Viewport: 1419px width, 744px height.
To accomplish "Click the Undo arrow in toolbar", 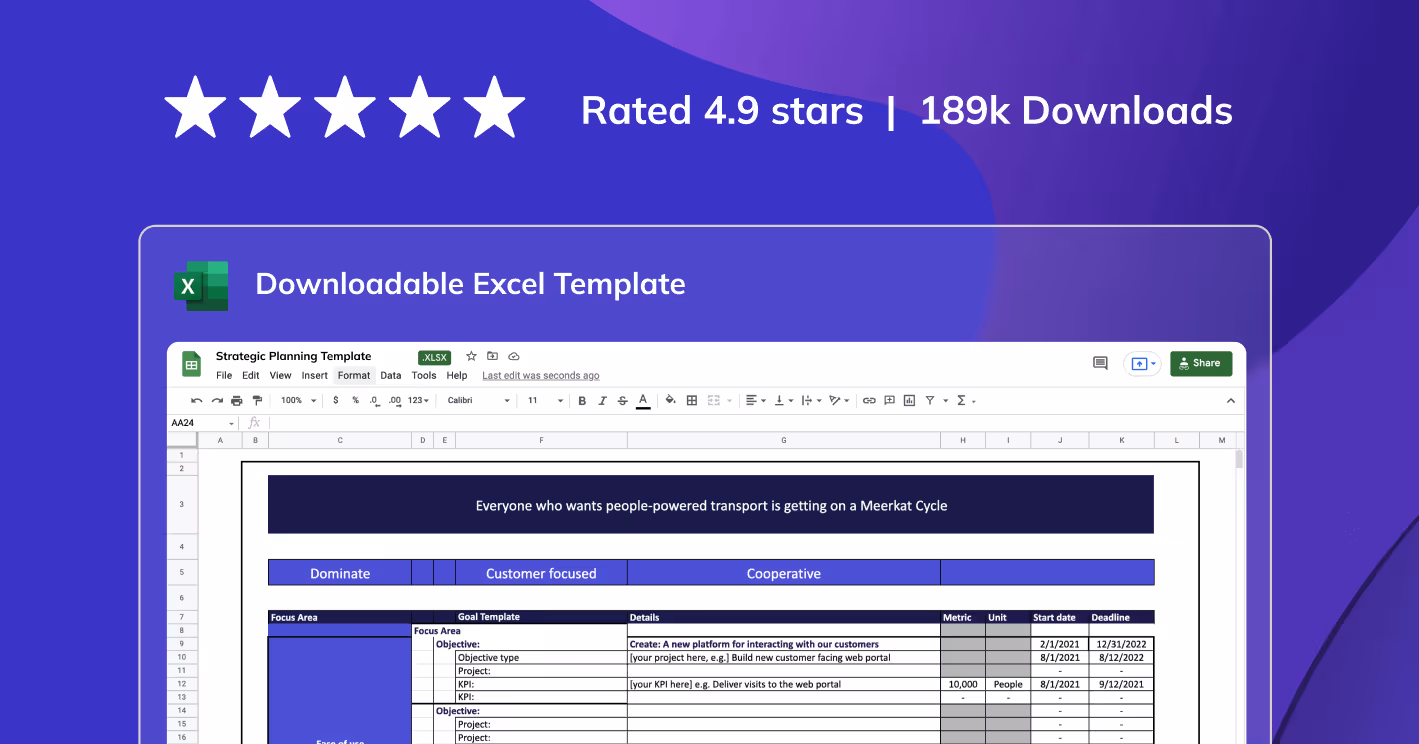I will [197, 400].
